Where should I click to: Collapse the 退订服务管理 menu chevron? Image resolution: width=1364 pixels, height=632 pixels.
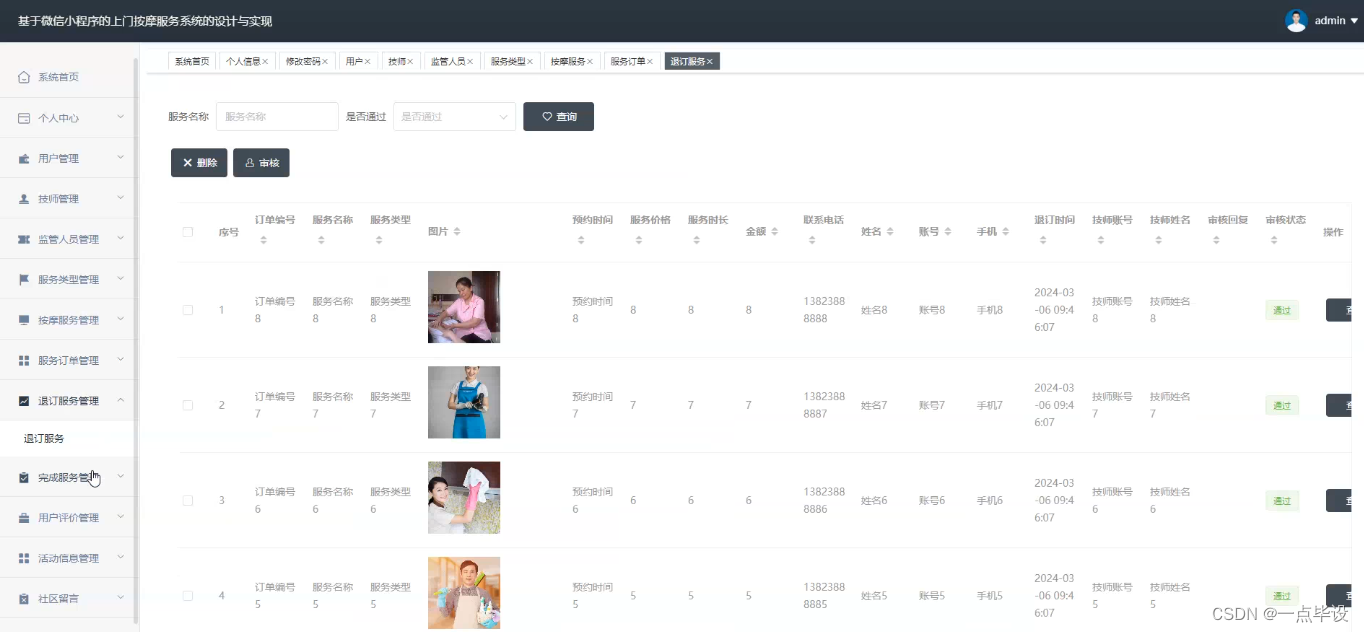[120, 400]
